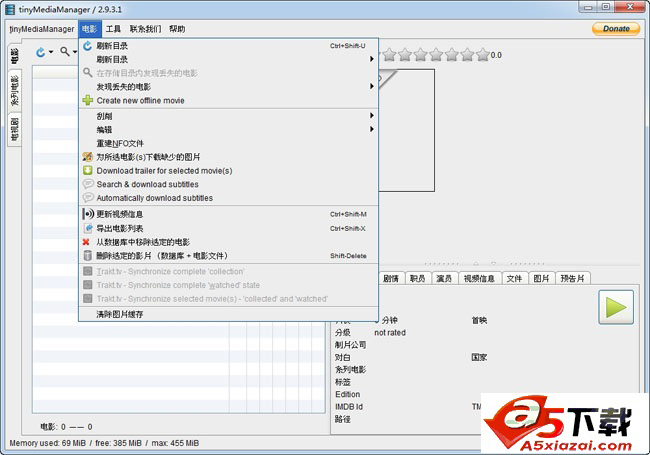Select the 系列电影 vertical side tab
Image resolution: width=650 pixels, height=455 pixels.
pyautogui.click(x=15, y=90)
